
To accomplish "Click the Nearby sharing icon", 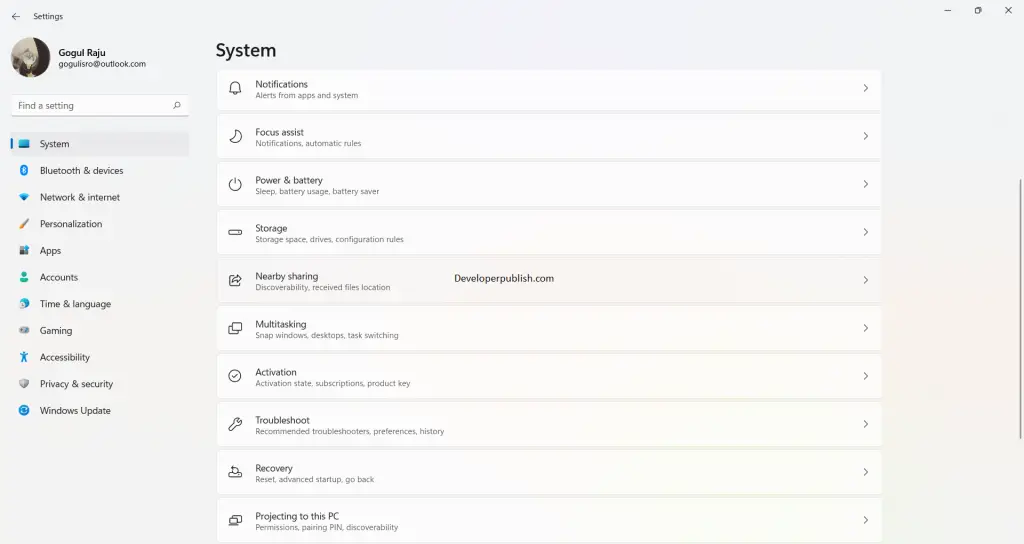I will (235, 280).
